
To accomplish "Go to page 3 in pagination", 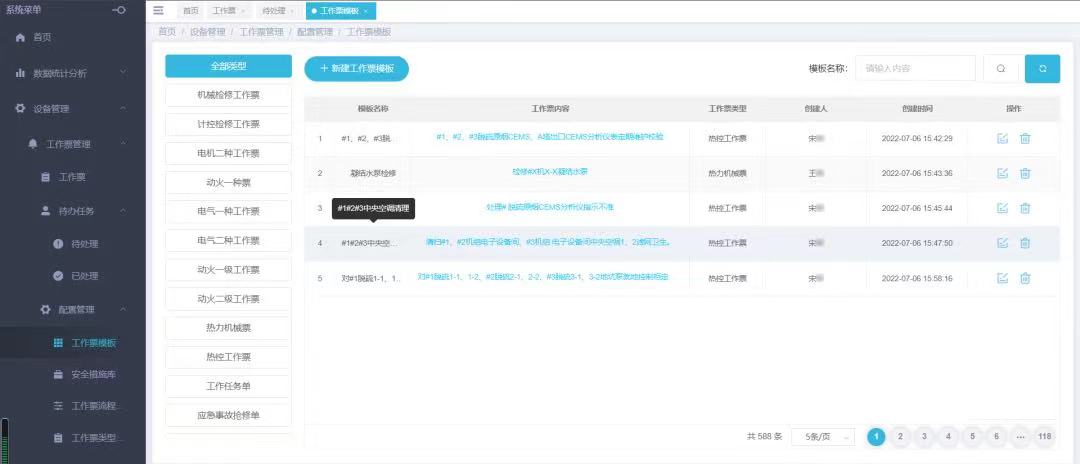I will coord(924,436).
